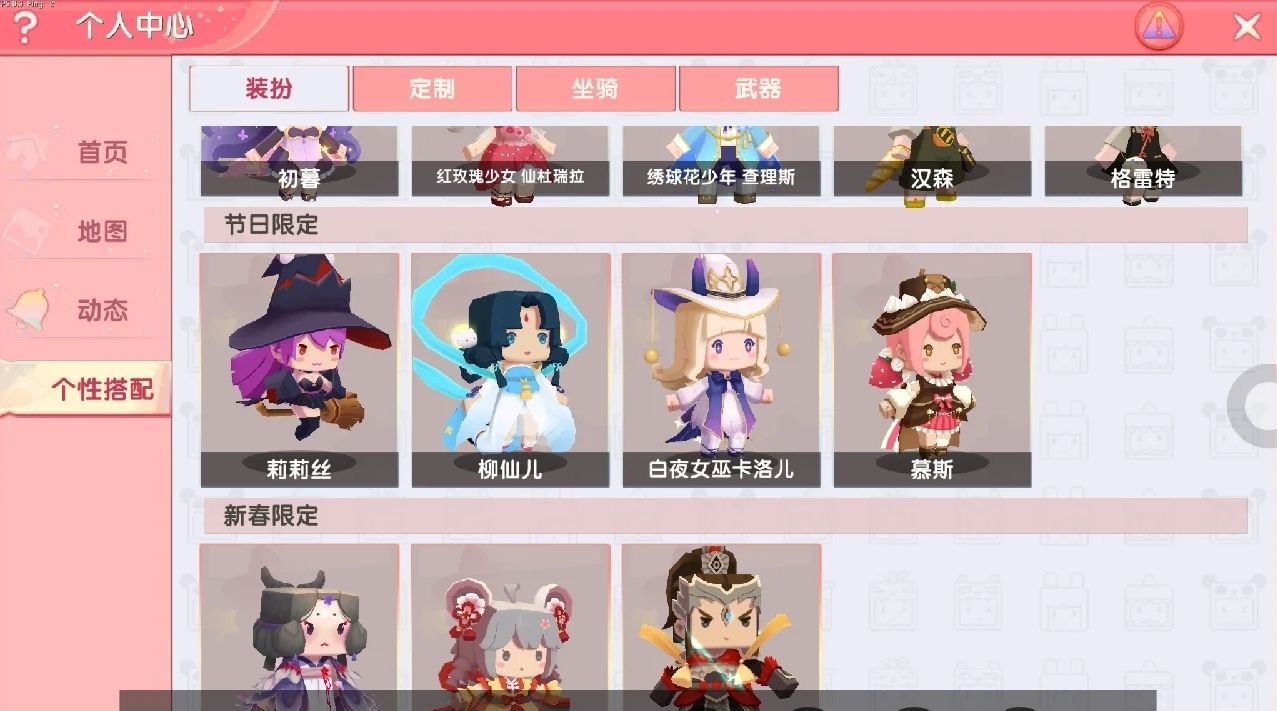Switch to the 装扮 tab
This screenshot has width=1277, height=711.
tap(269, 88)
